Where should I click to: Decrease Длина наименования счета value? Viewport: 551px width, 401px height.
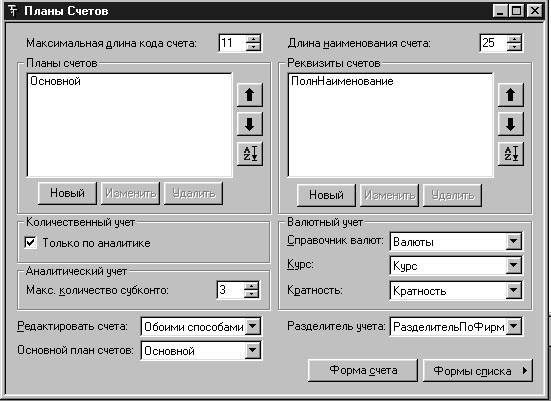(x=514, y=46)
